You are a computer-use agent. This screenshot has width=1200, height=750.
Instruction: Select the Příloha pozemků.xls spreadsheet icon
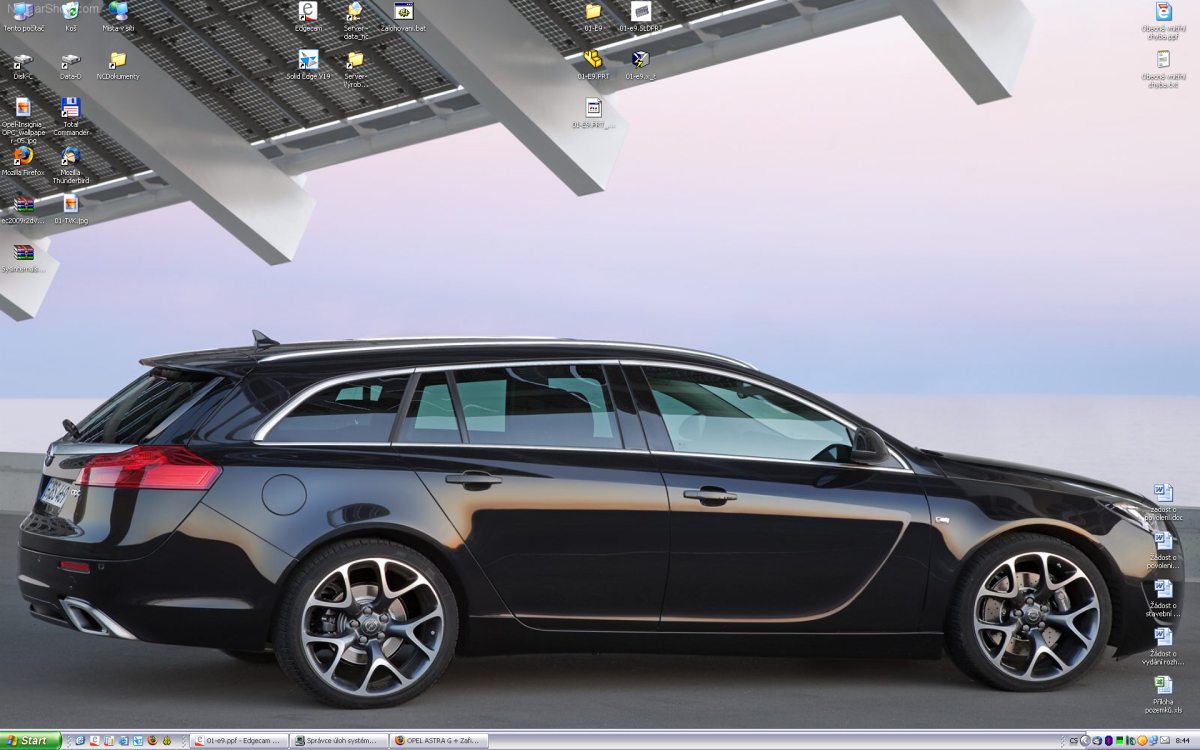(x=1163, y=686)
